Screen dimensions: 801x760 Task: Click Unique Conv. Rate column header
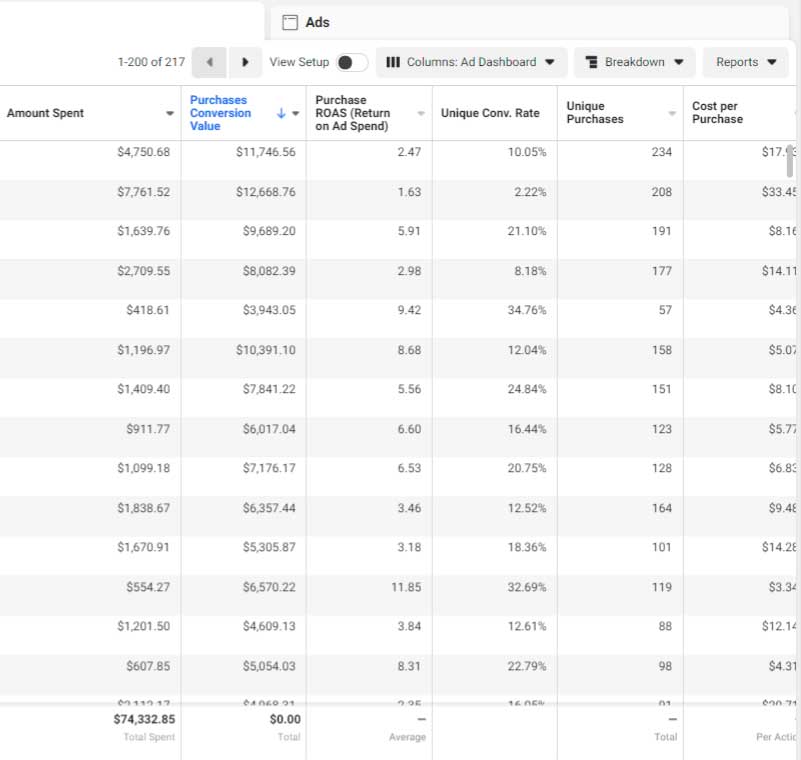(x=490, y=113)
